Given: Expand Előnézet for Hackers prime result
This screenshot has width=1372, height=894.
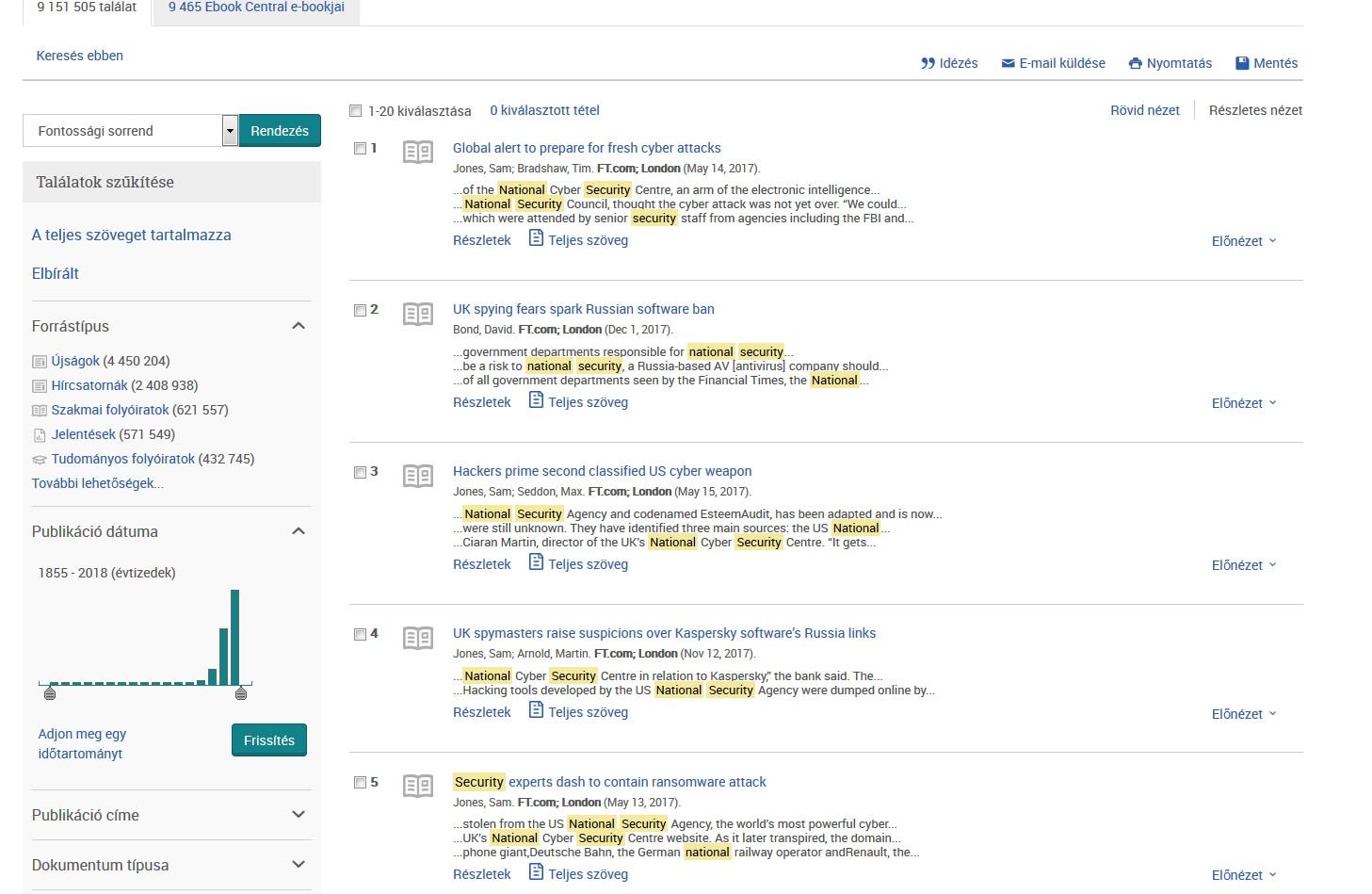Looking at the screenshot, I should (x=1244, y=565).
